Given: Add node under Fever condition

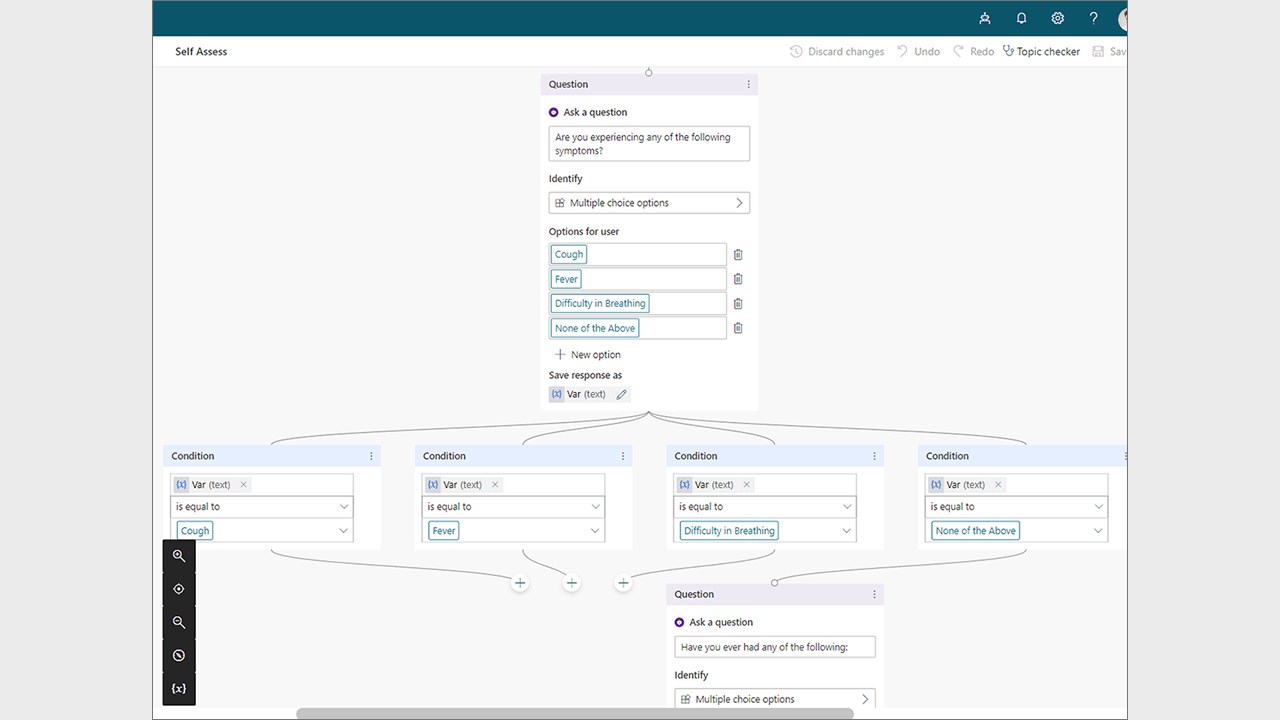Looking at the screenshot, I should coord(571,583).
